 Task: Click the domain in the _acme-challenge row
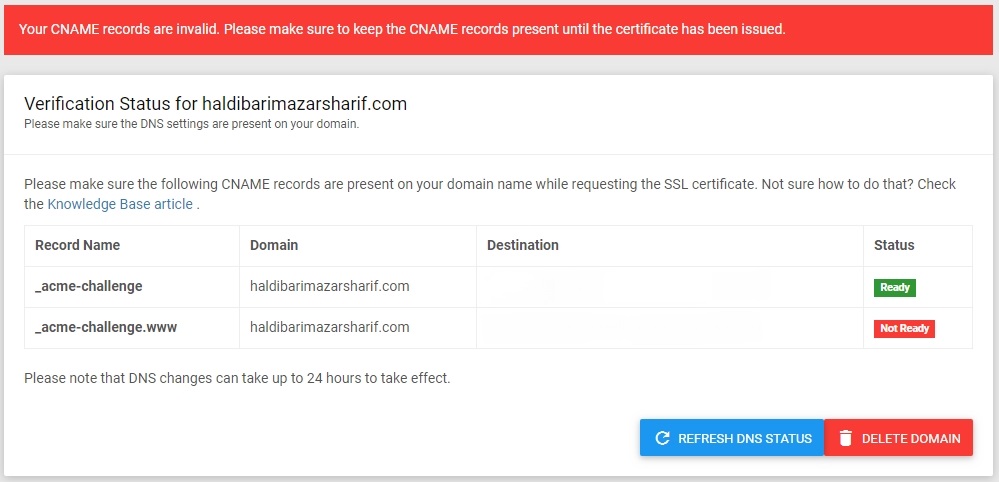coord(329,287)
